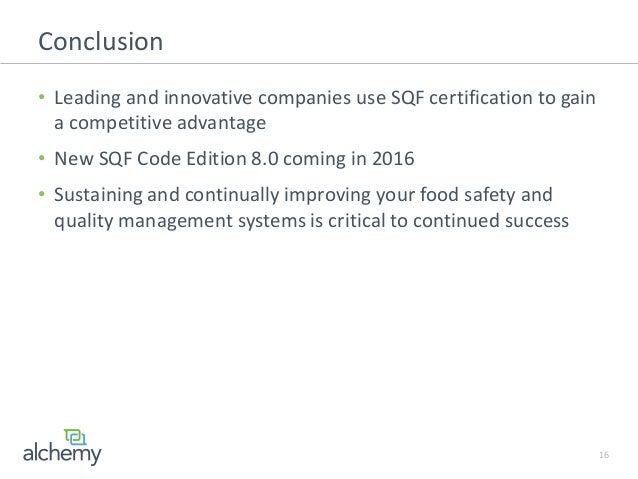Click the words "SQF certification" in first bullet

tap(462, 98)
